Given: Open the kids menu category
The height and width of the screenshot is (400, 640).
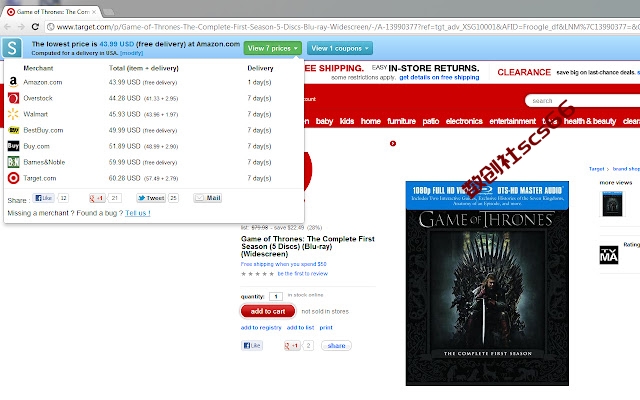Looking at the screenshot, I should [x=347, y=121].
